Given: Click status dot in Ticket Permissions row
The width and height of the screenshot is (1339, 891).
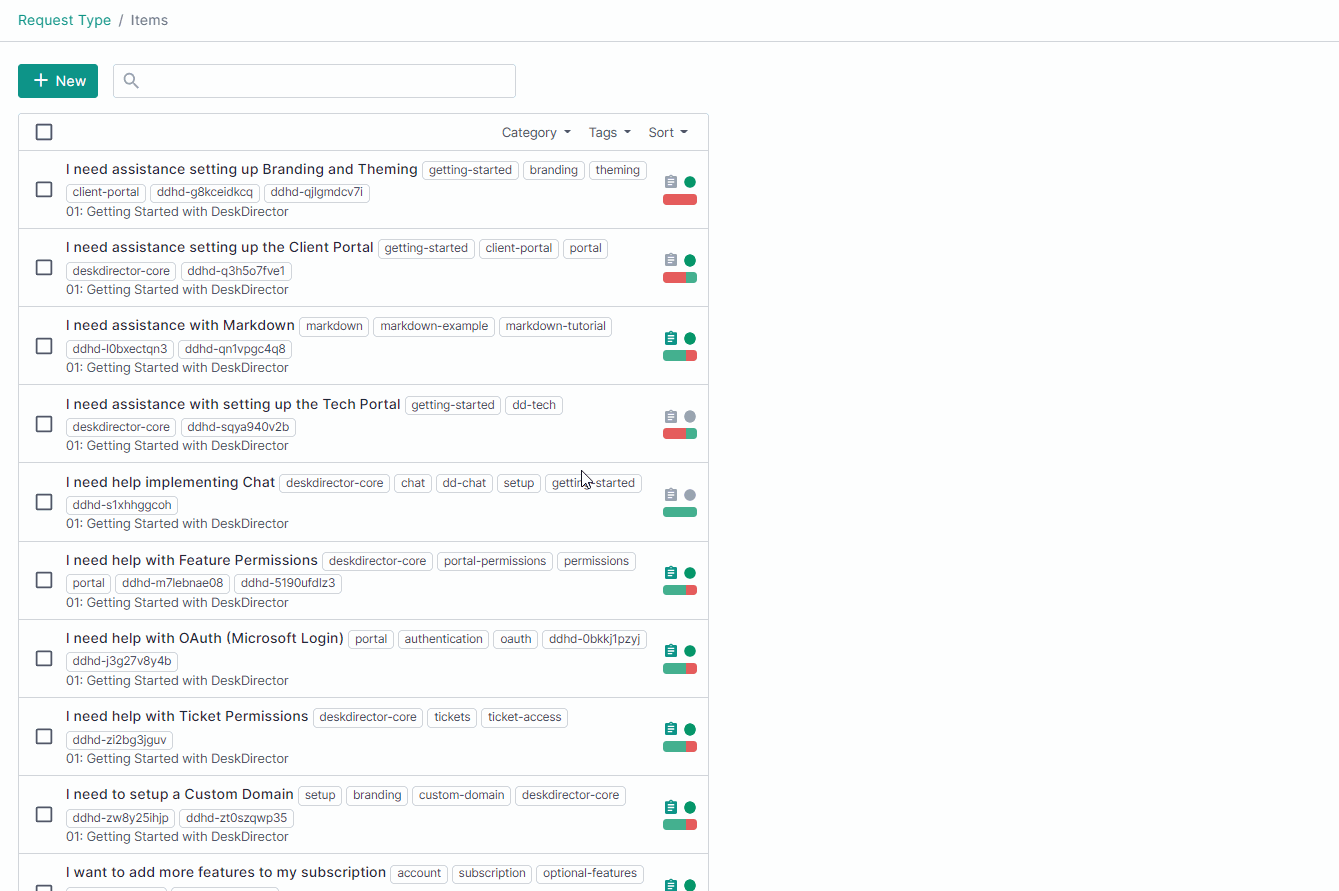Looking at the screenshot, I should coord(690,729).
